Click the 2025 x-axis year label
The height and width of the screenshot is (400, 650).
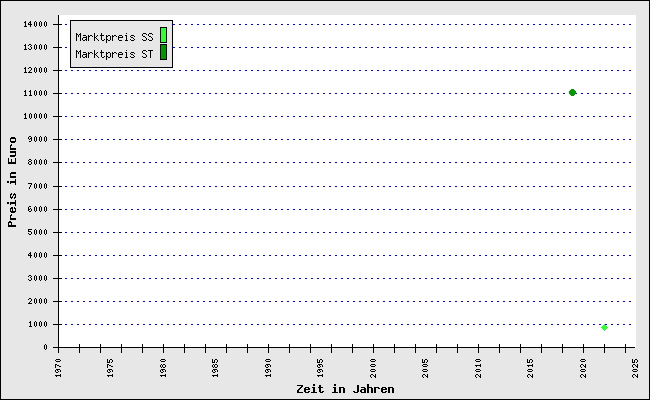[635, 368]
